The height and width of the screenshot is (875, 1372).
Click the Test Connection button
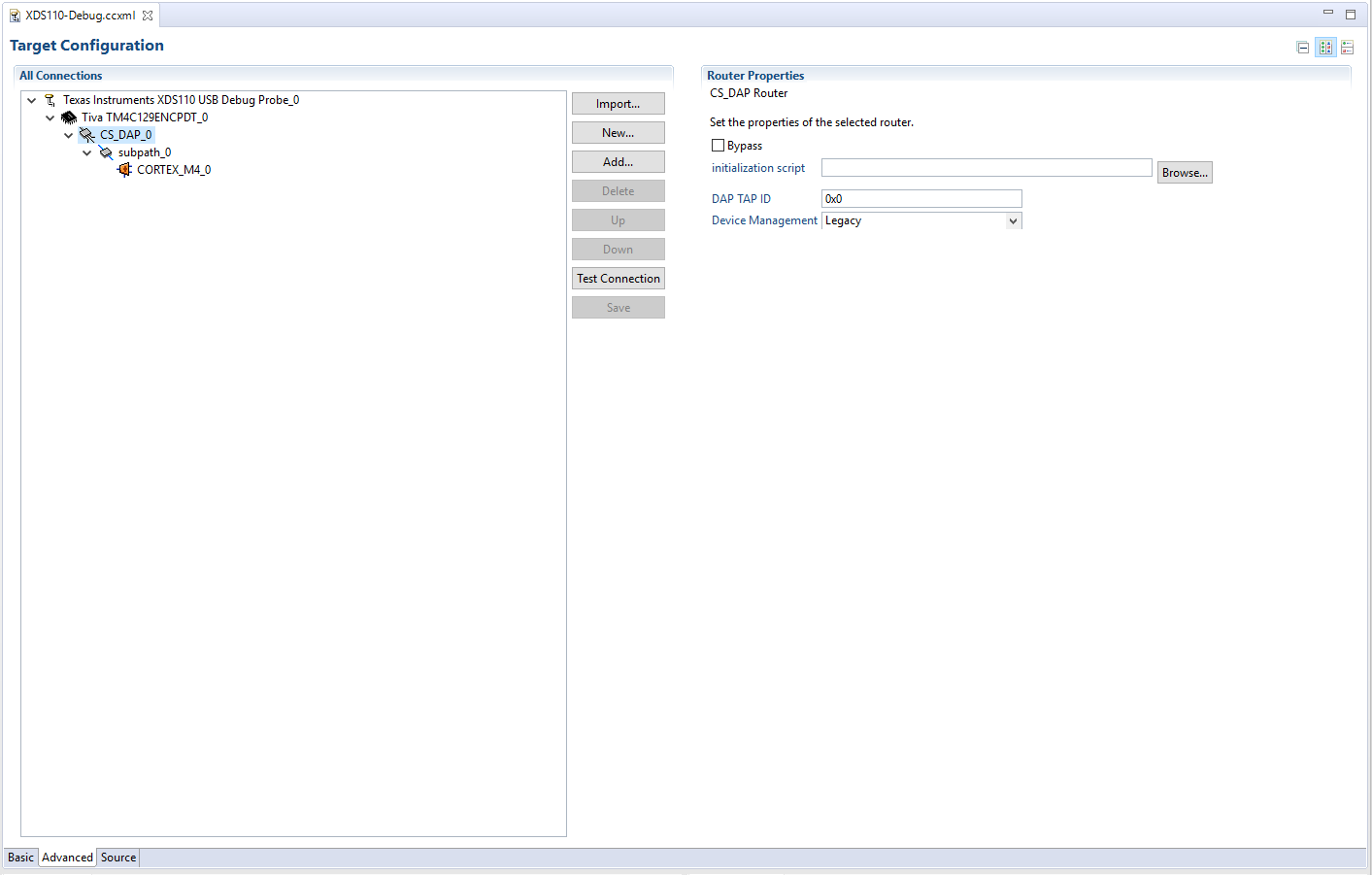(618, 279)
